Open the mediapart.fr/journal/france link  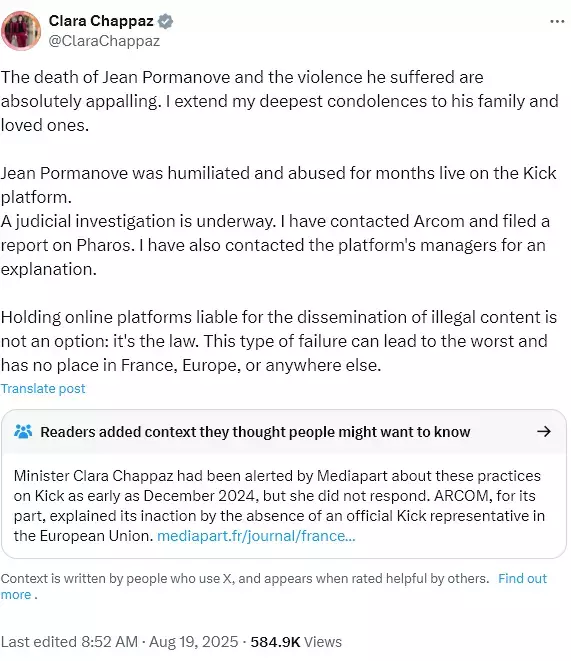[x=256, y=536]
